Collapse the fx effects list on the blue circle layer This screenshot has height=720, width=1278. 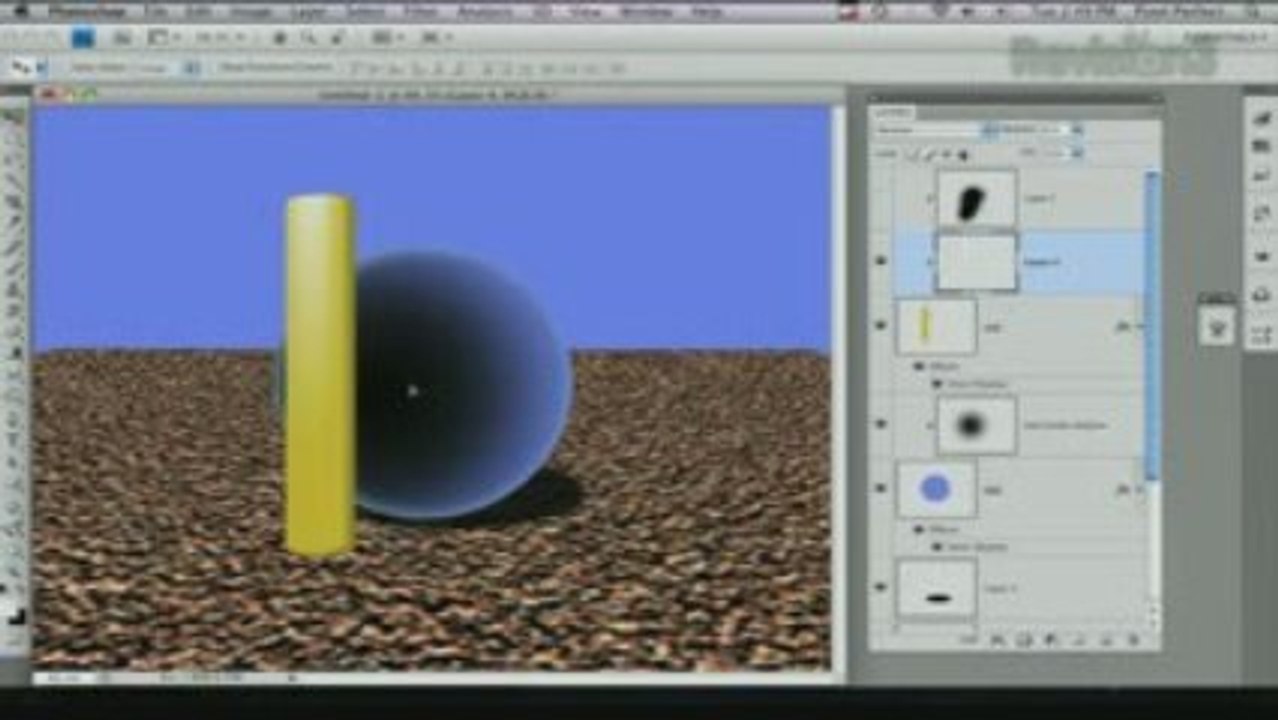point(1138,489)
